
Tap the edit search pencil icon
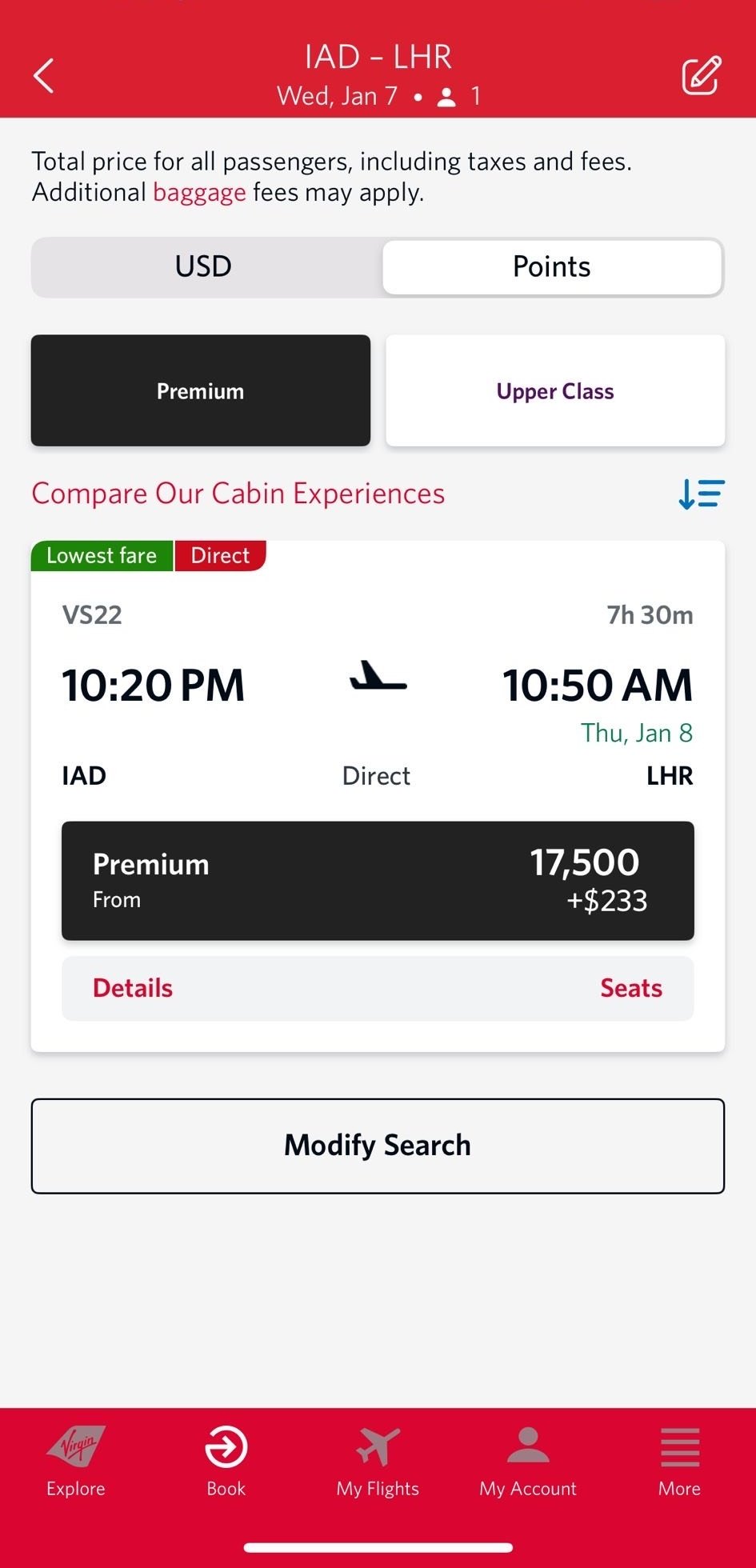(701, 76)
